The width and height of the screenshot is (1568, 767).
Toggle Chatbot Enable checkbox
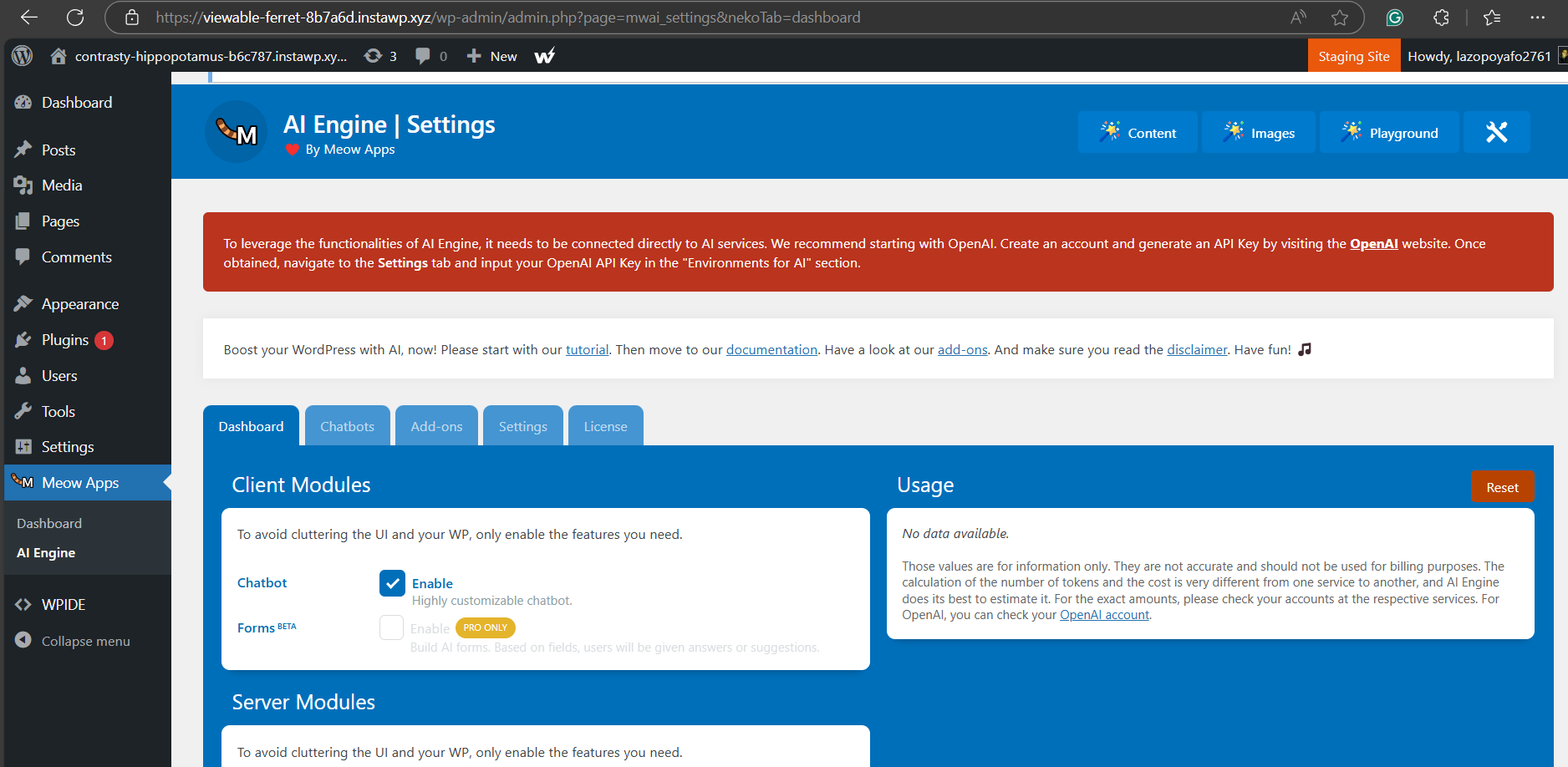(x=392, y=583)
